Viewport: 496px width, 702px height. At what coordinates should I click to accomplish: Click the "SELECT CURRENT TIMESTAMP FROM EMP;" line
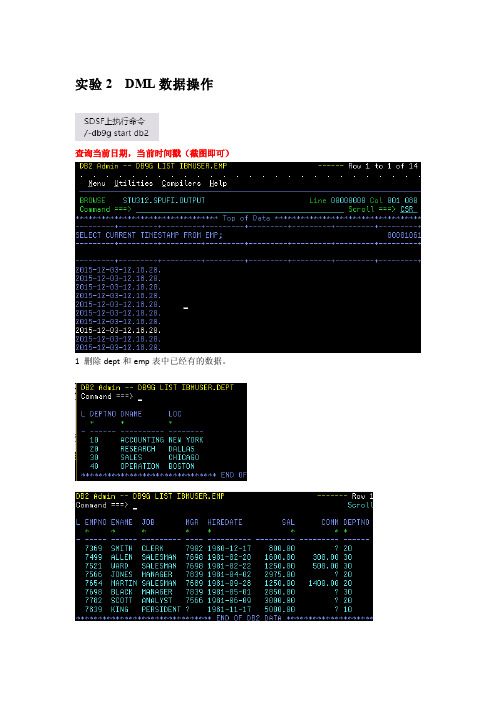[x=149, y=235]
